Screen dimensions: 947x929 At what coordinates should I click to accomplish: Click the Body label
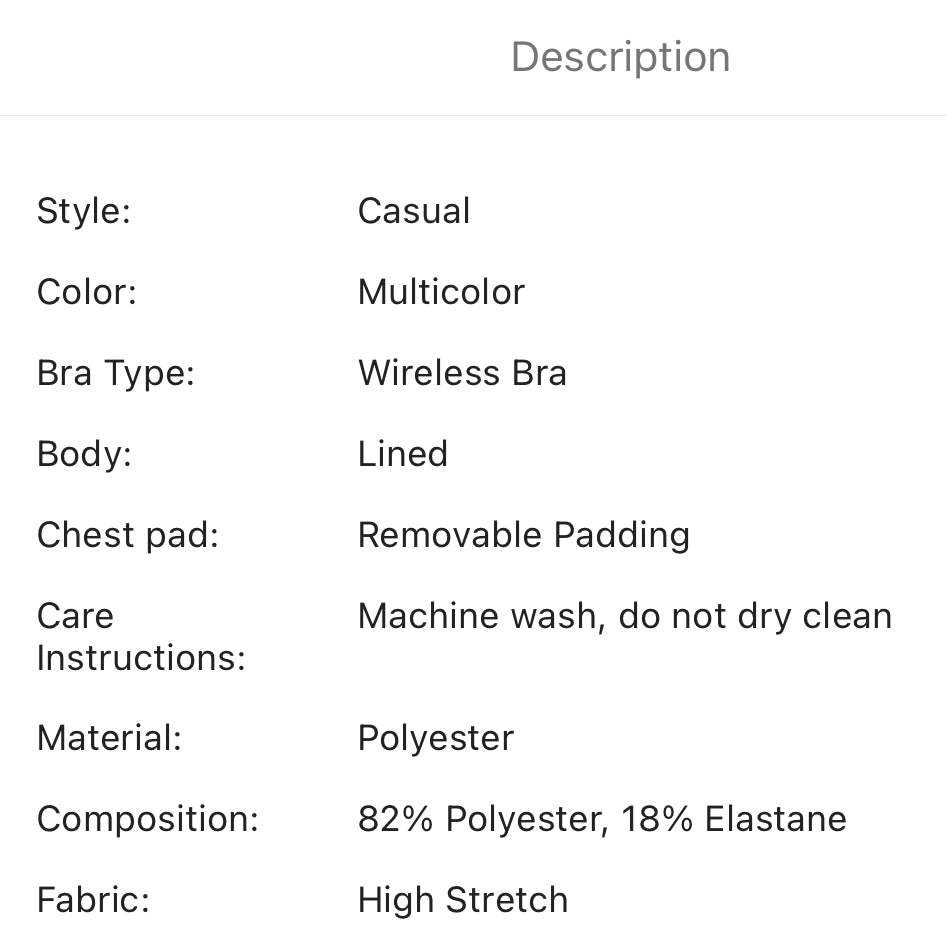(x=84, y=454)
